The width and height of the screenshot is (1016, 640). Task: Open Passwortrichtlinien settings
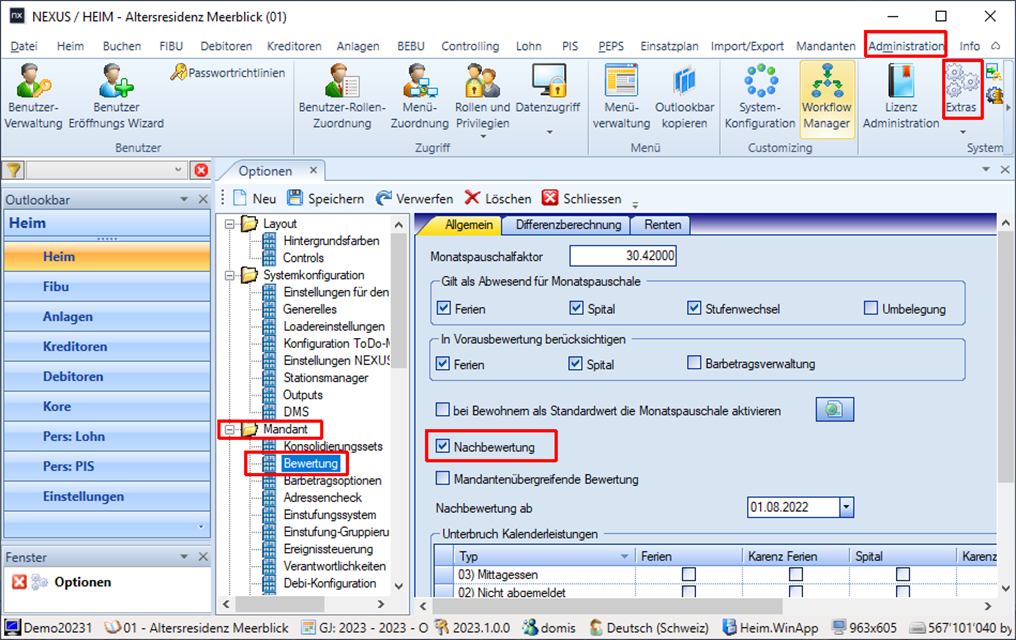pyautogui.click(x=227, y=73)
